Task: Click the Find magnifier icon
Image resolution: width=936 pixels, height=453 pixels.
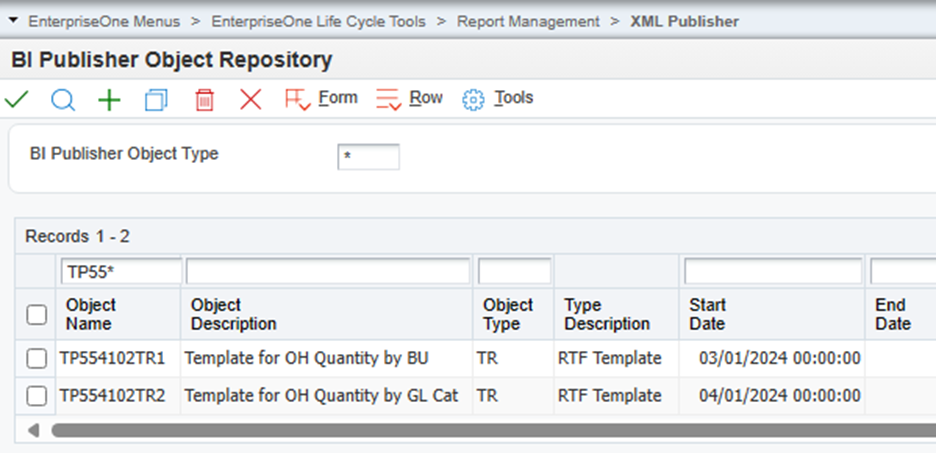Action: tap(63, 100)
